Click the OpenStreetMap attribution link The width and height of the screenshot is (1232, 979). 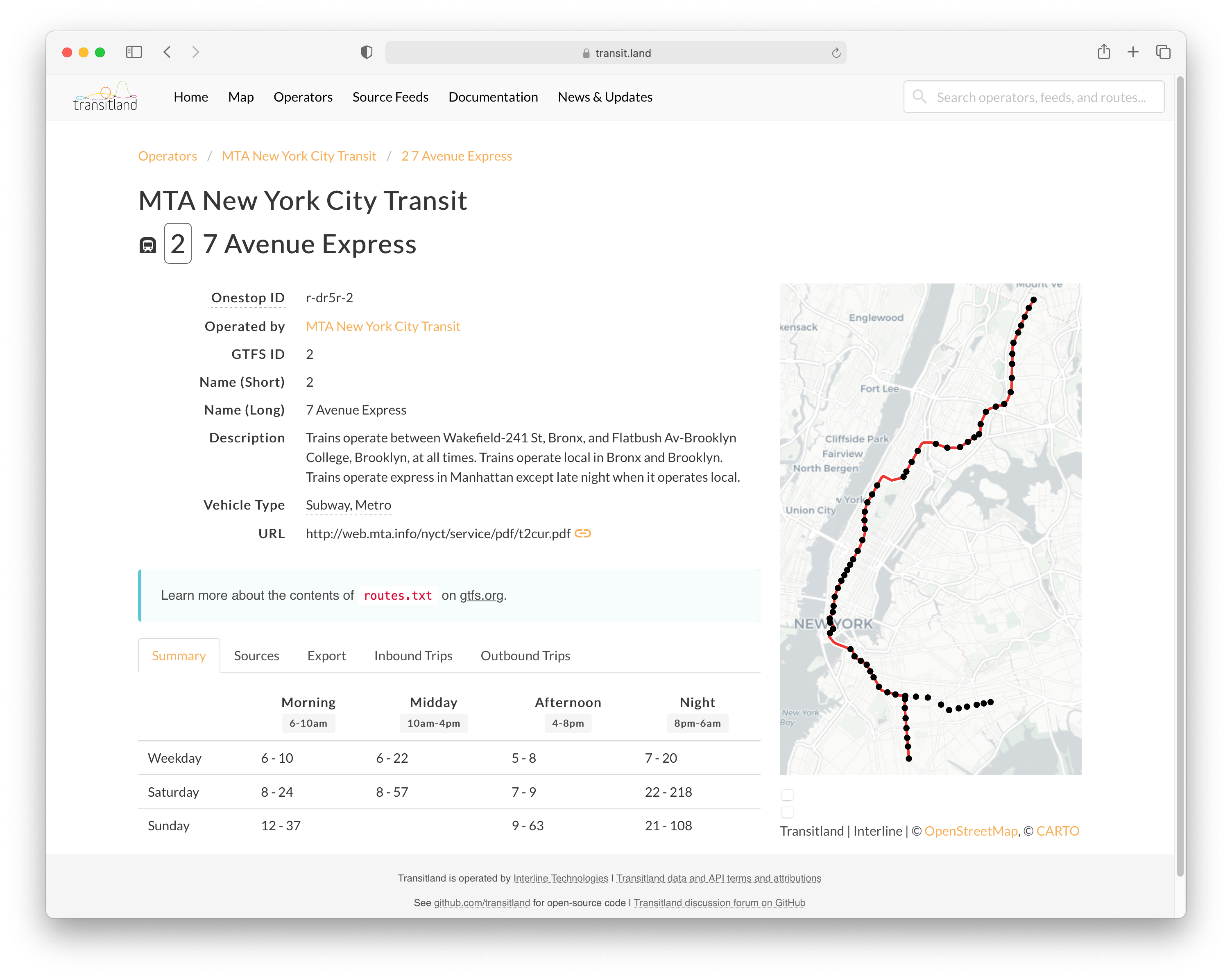(x=971, y=831)
